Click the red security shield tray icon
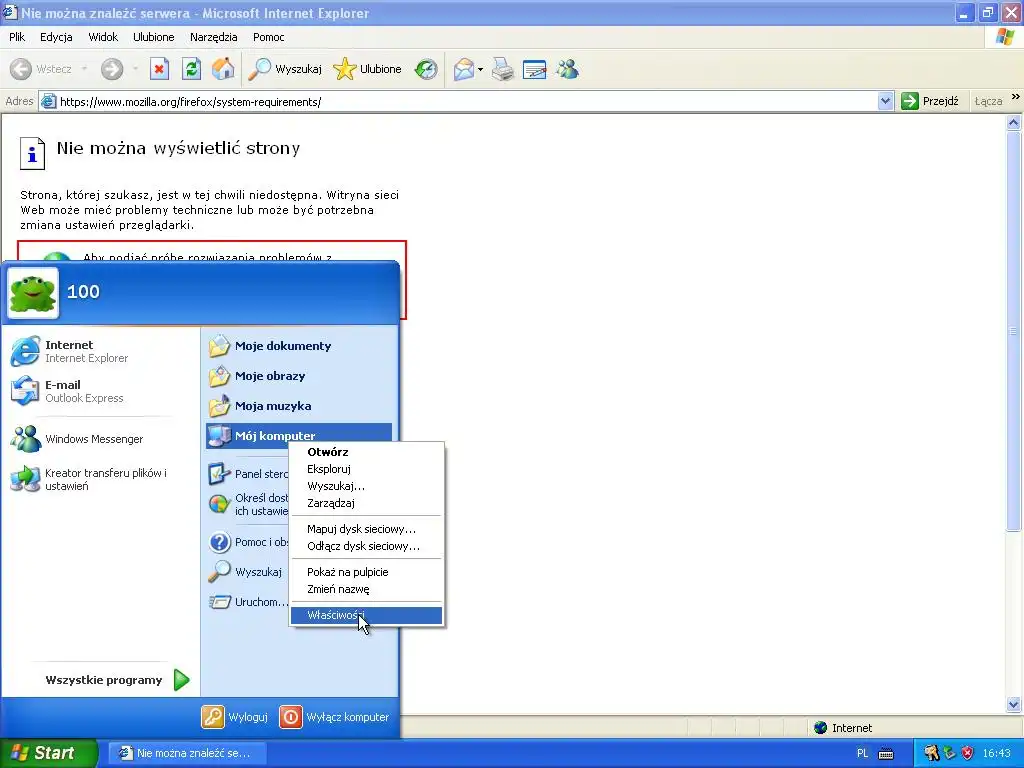Screen dimensions: 1024x768 point(967,753)
